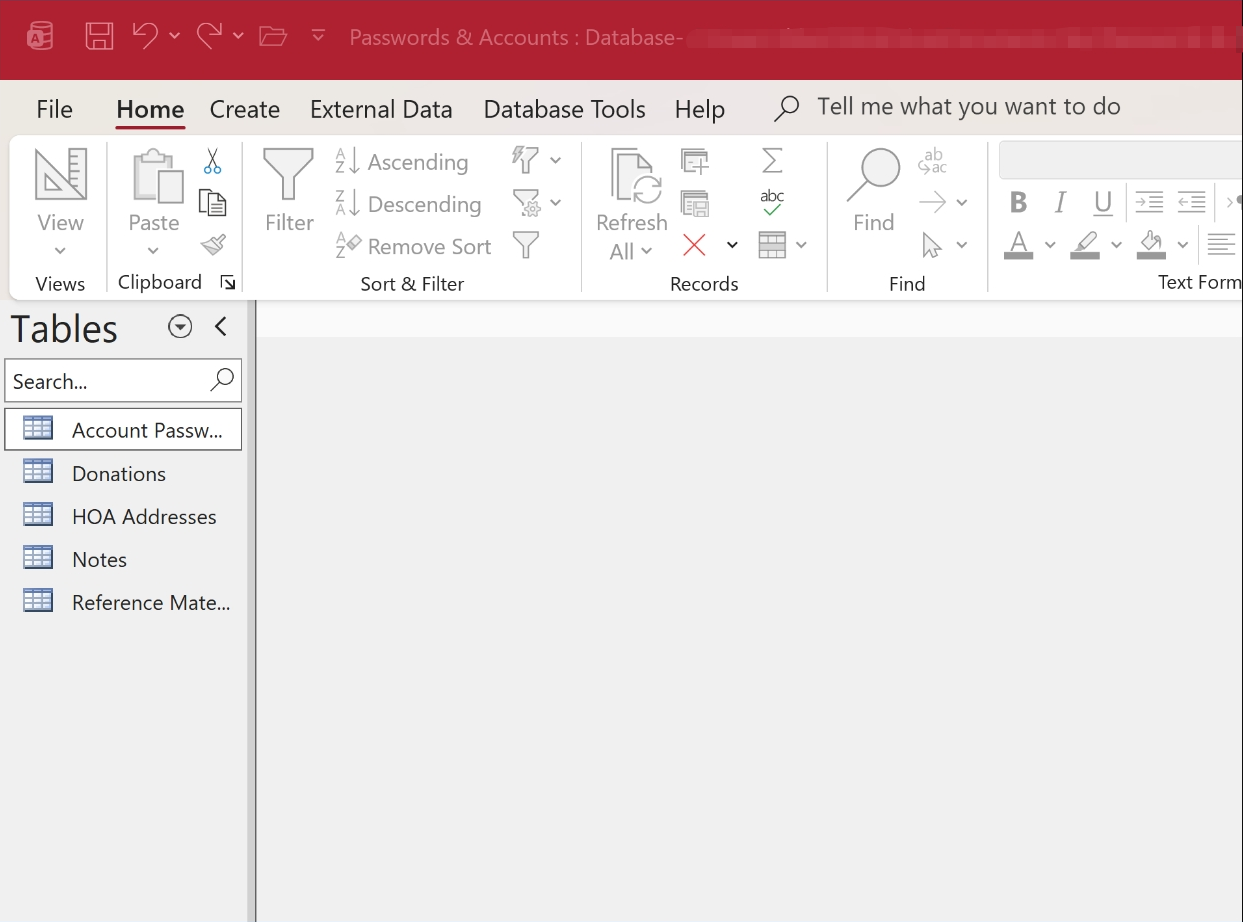Expand the Paste options dropdown
Viewport: 1243px width, 922px height.
[153, 251]
